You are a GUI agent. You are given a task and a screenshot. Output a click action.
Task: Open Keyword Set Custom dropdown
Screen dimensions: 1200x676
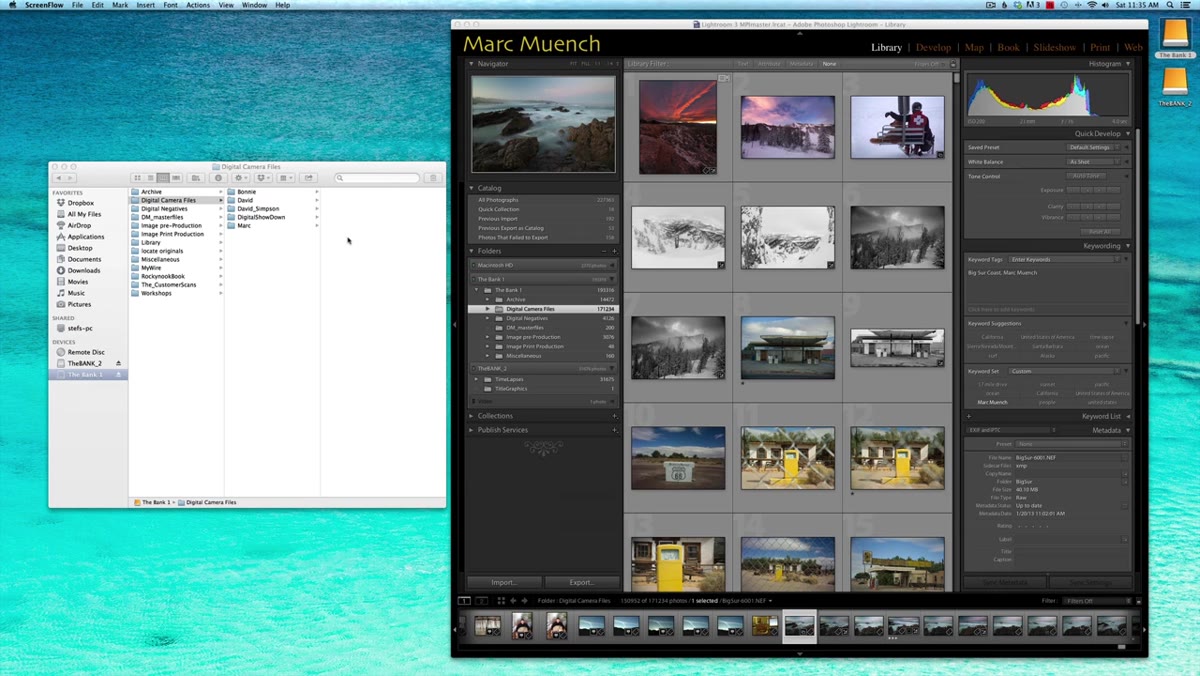coord(1063,371)
